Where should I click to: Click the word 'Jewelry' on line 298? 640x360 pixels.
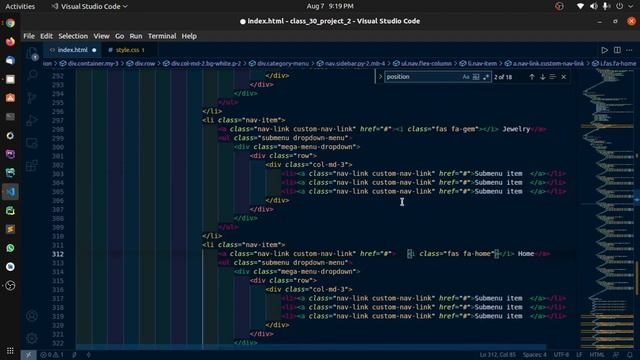tap(516, 129)
